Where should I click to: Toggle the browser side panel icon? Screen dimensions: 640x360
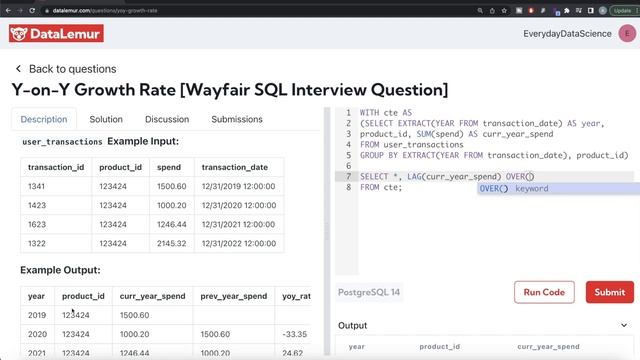[x=591, y=11]
